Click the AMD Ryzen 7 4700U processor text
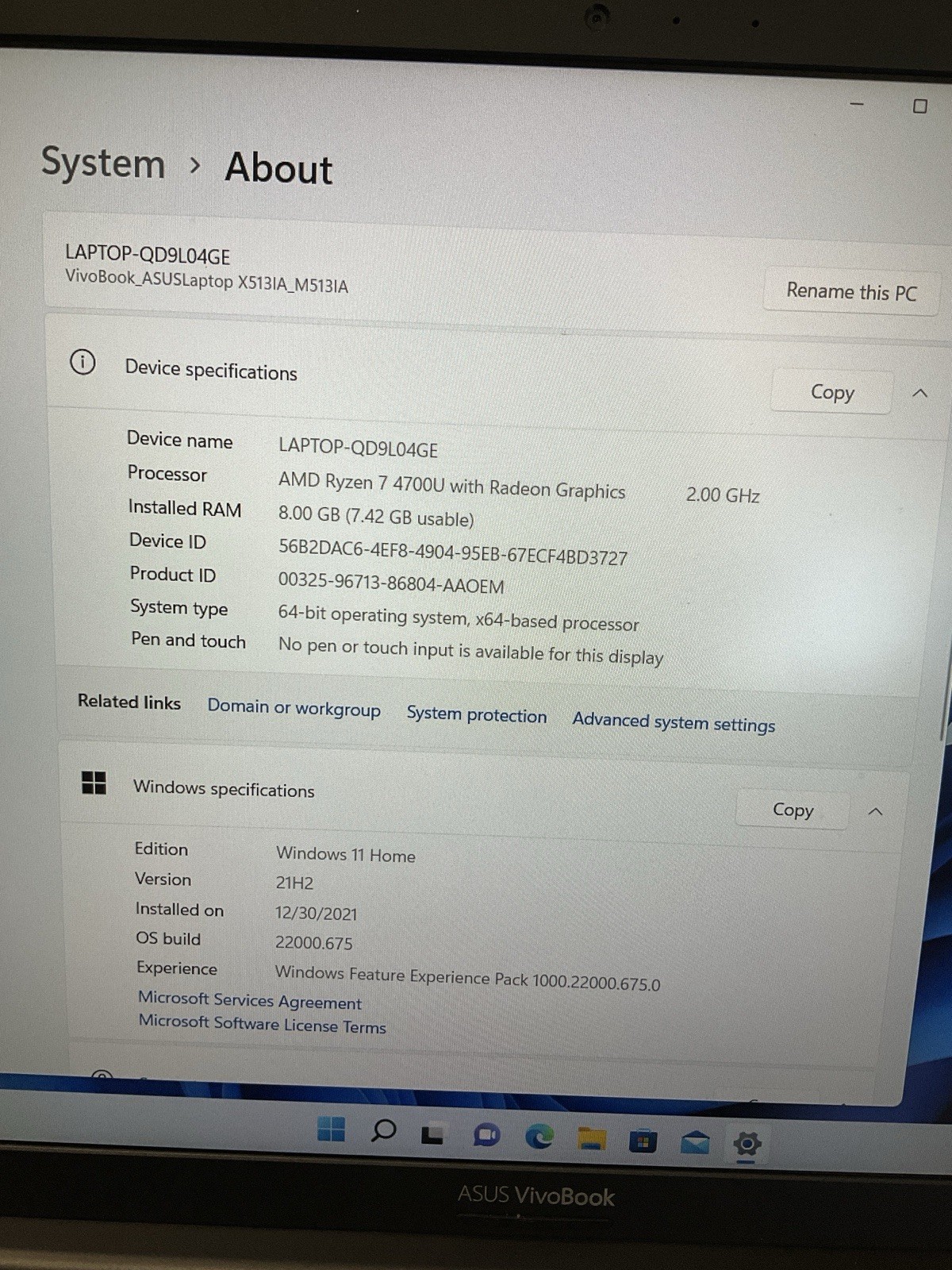 coord(451,485)
